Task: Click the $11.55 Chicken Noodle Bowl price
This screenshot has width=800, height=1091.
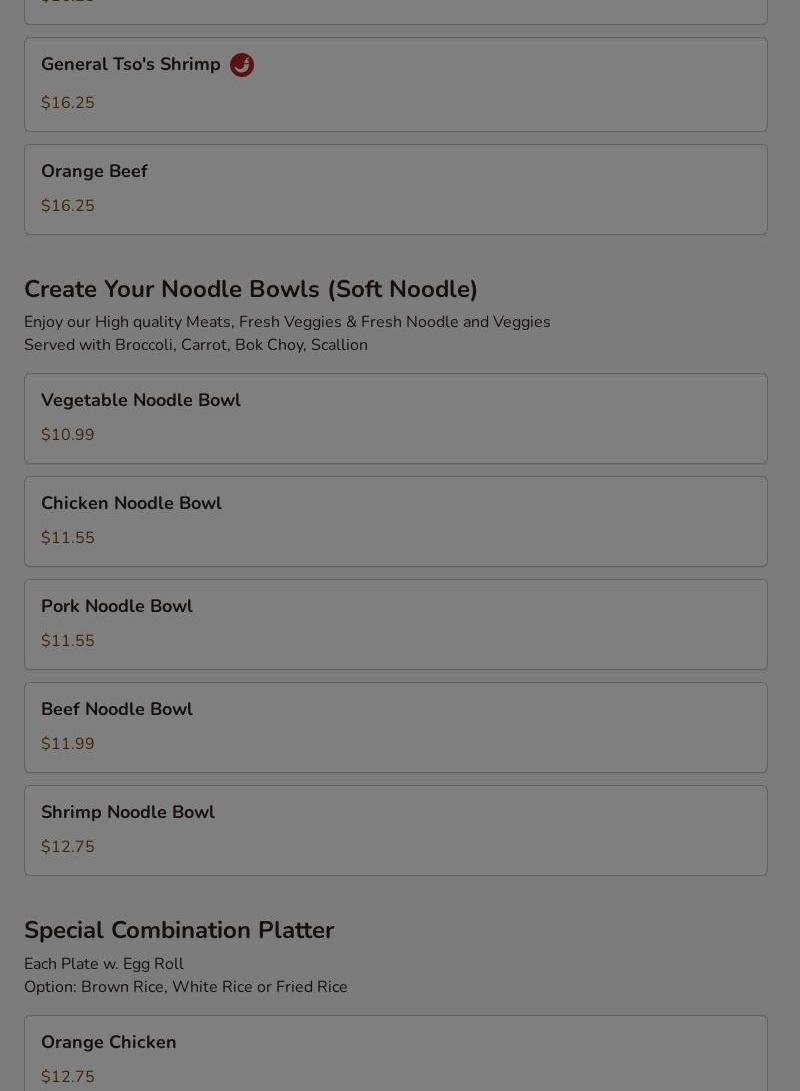Action: [x=67, y=537]
